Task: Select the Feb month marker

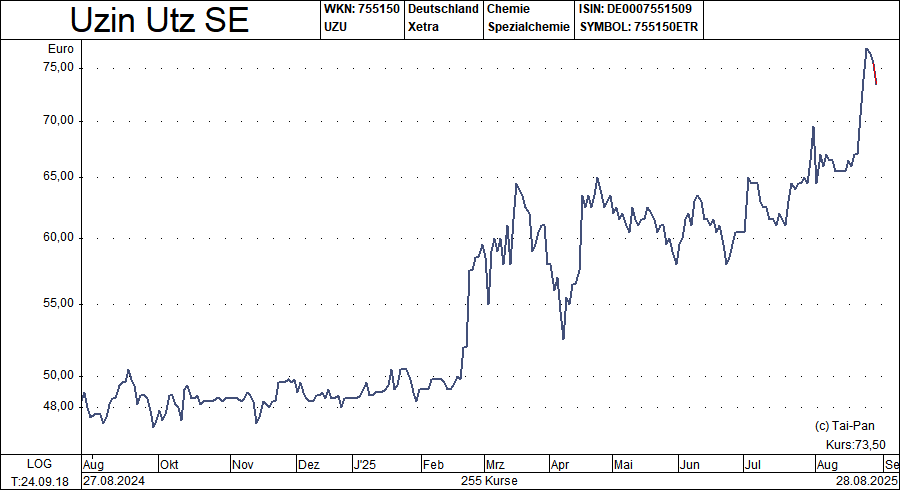Action: point(433,465)
